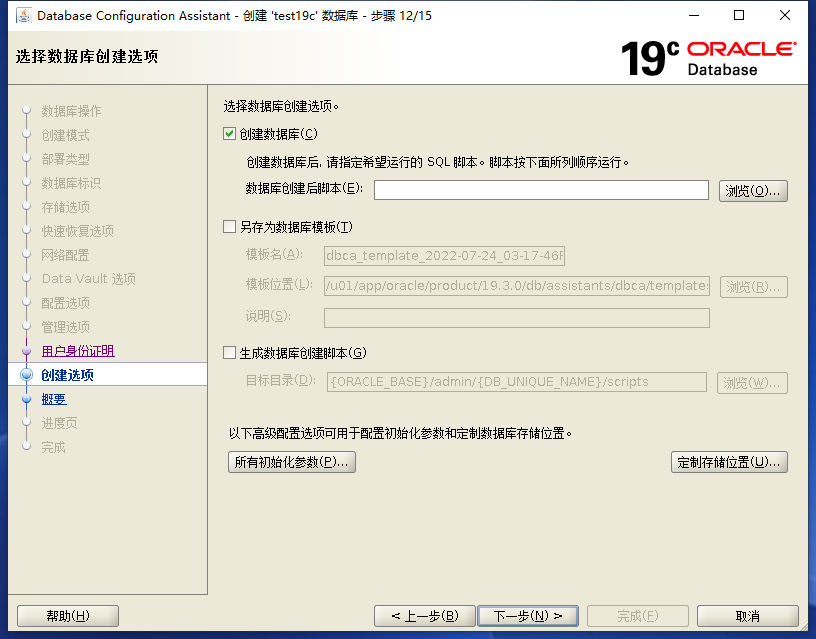Click the 创建选项 current-step bullet icon

coord(27,375)
